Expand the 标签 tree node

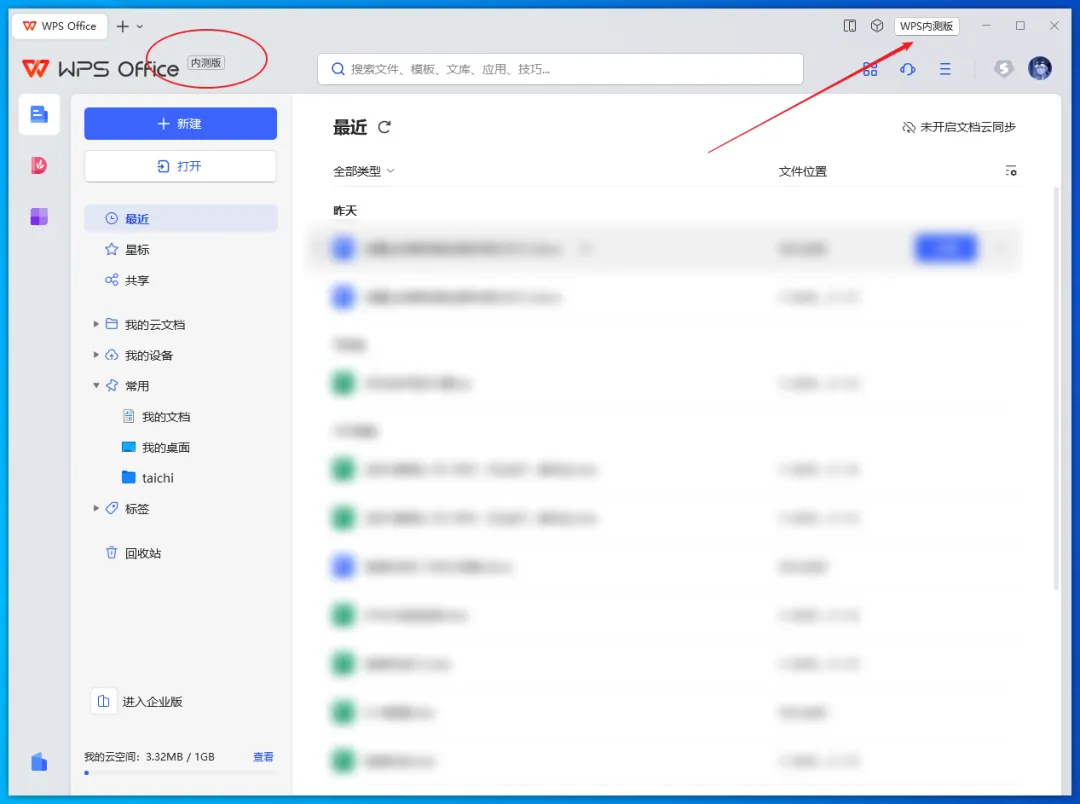[x=96, y=508]
